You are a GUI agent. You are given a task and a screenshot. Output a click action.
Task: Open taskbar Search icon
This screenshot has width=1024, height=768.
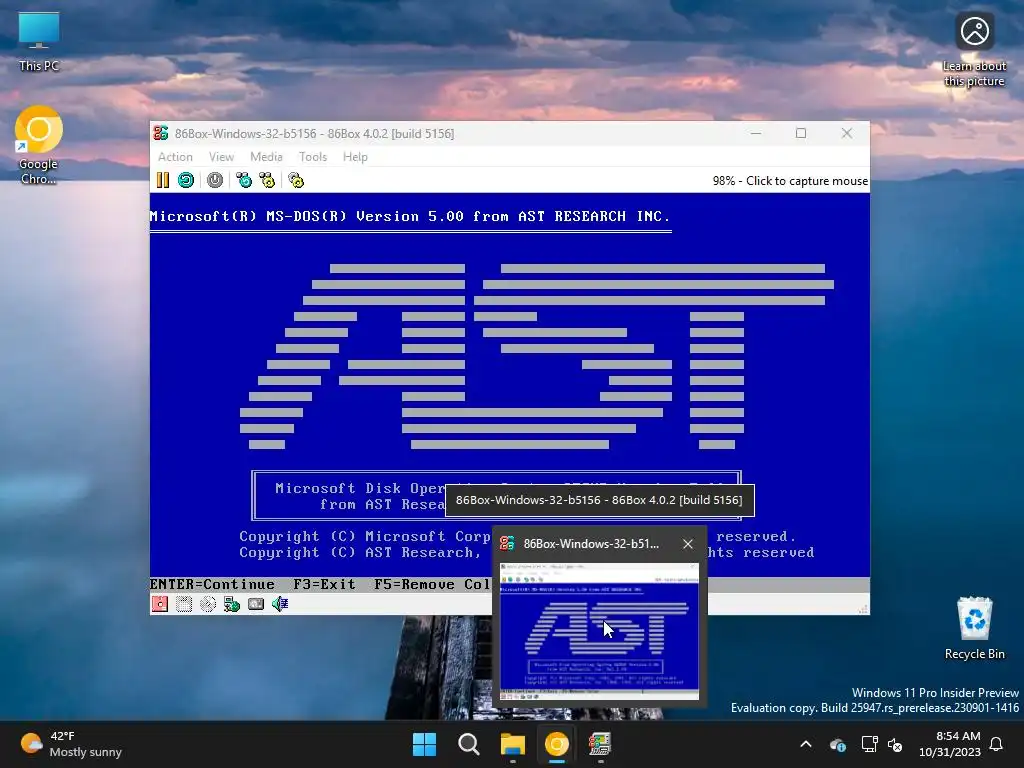pos(468,744)
